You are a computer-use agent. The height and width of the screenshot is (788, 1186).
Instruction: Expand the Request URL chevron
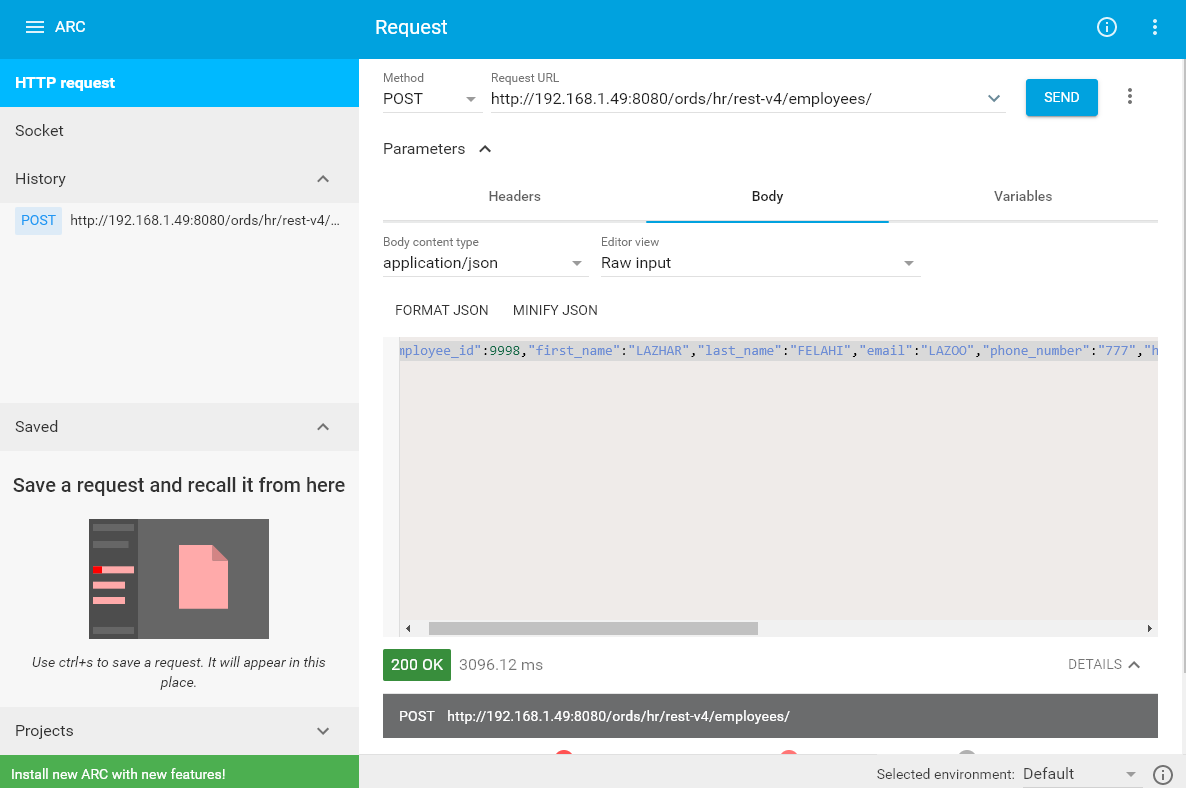994,99
